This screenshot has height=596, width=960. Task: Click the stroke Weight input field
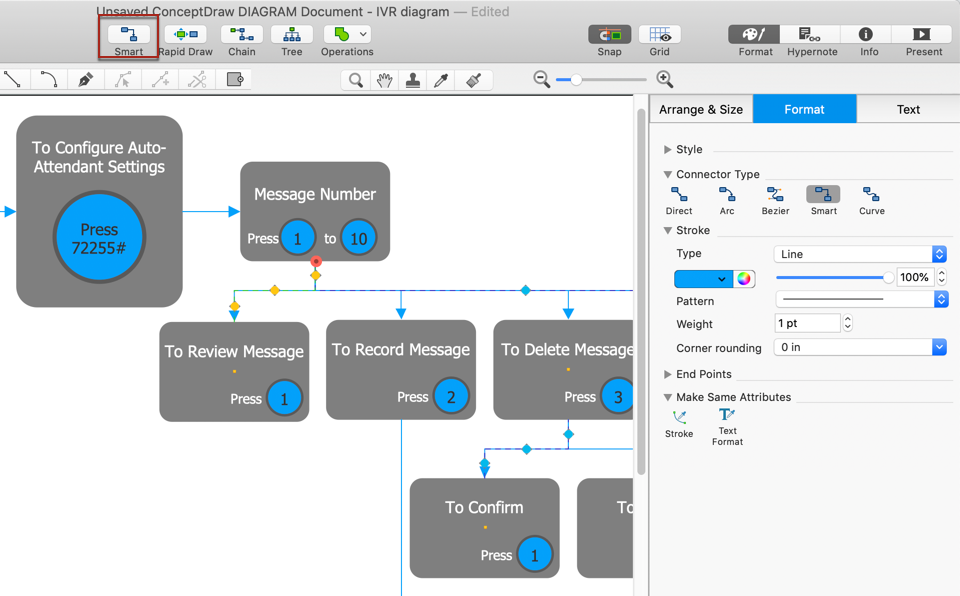(807, 323)
